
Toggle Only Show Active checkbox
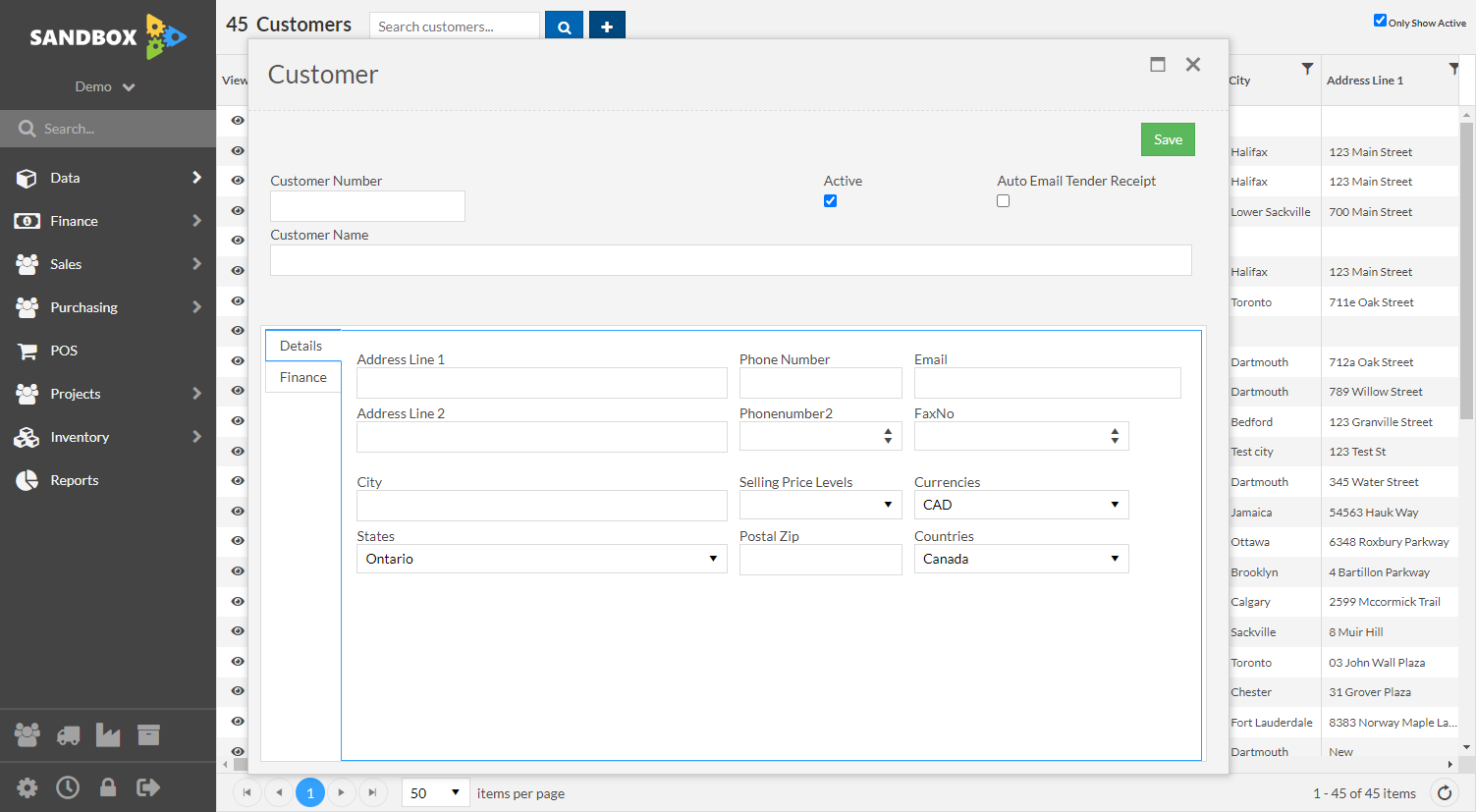(1380, 21)
